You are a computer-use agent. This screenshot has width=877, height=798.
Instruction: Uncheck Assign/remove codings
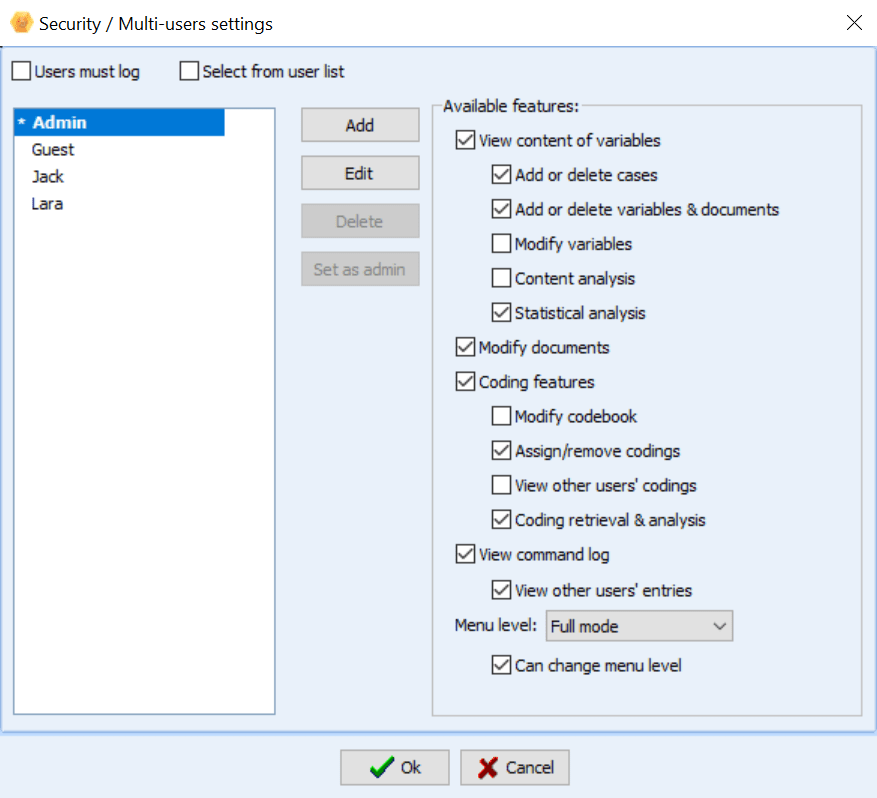[x=501, y=451]
